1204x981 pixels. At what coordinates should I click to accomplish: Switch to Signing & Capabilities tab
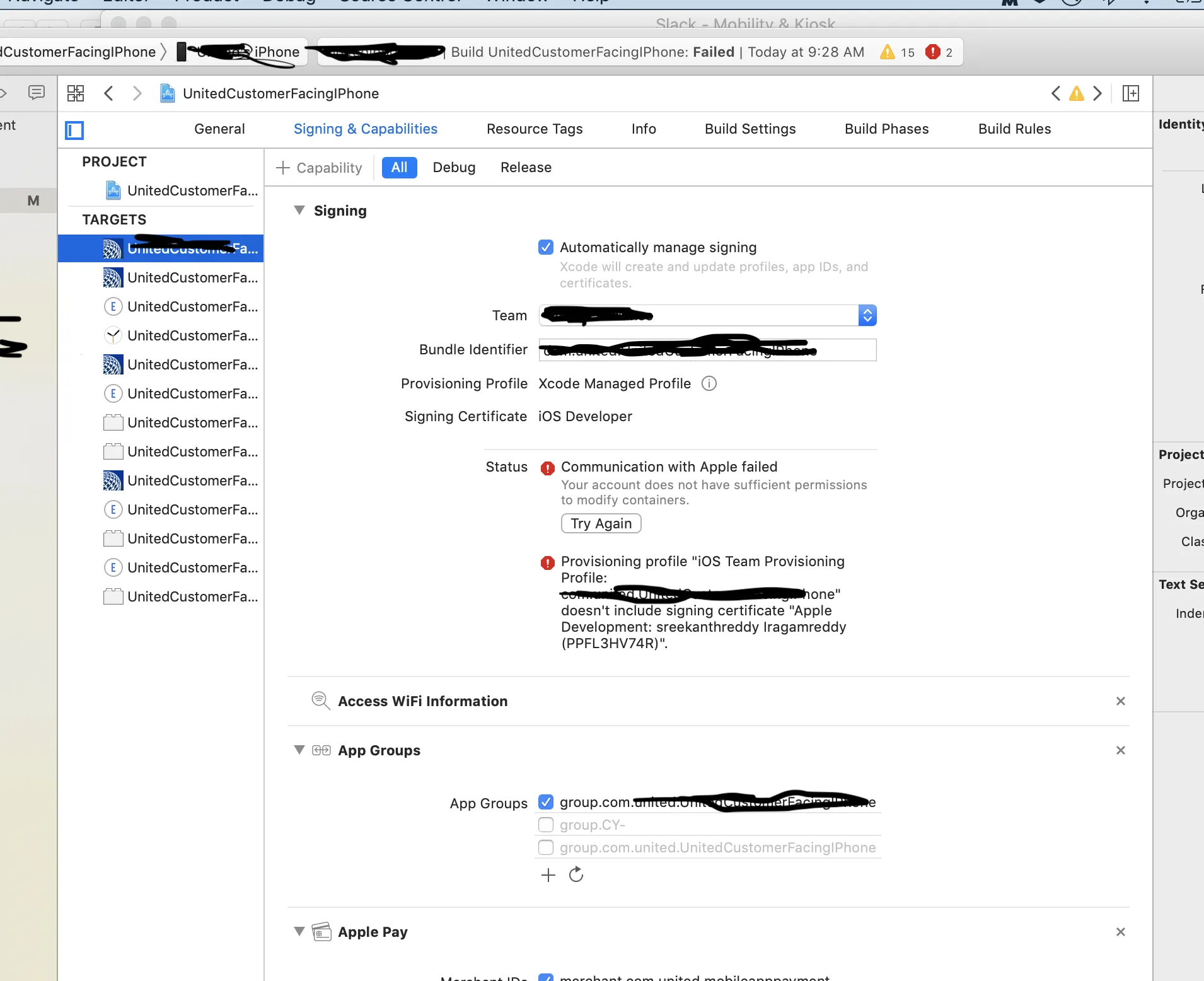[x=366, y=129]
